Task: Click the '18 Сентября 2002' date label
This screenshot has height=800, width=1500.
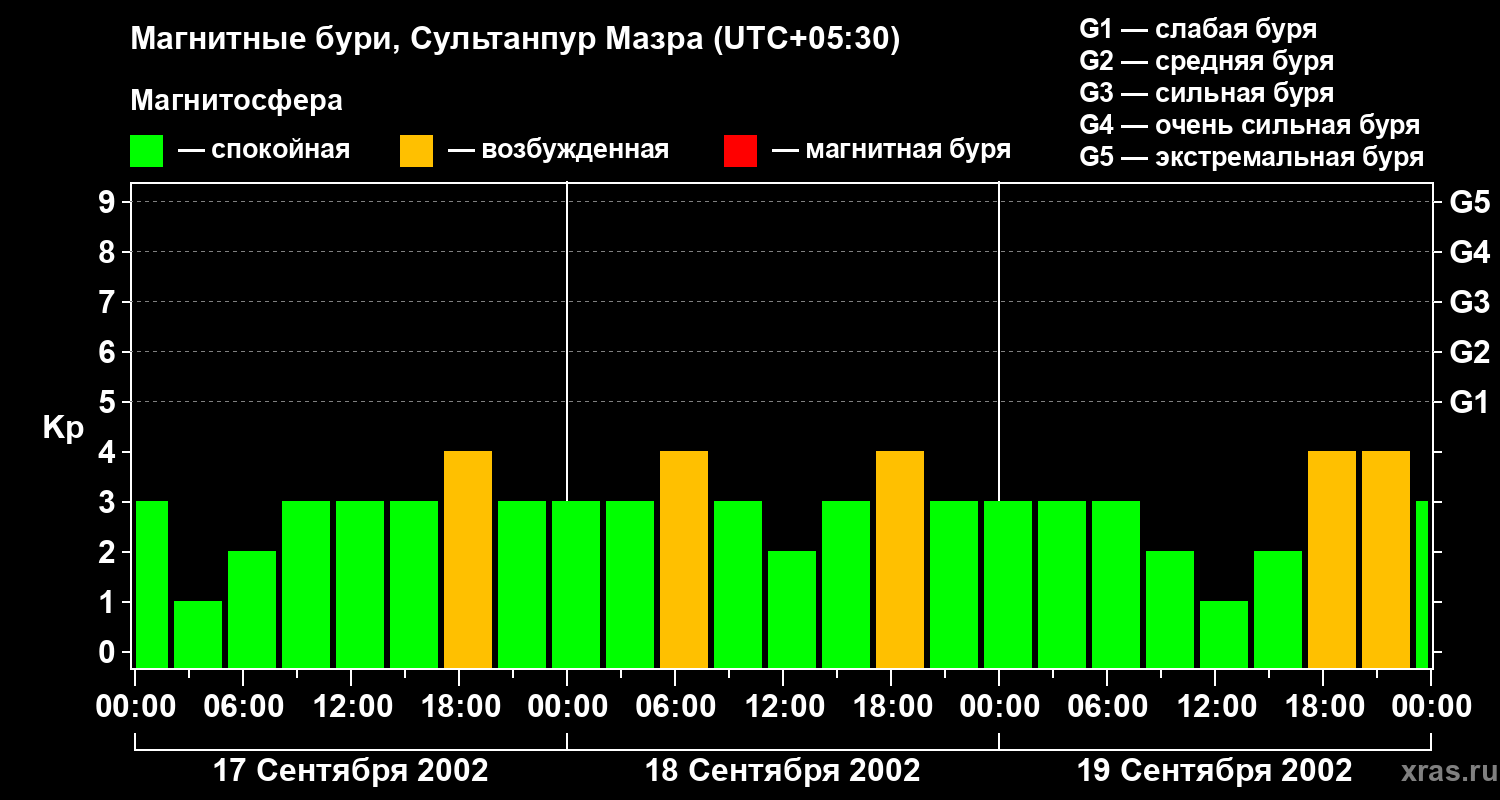Action: click(x=783, y=771)
